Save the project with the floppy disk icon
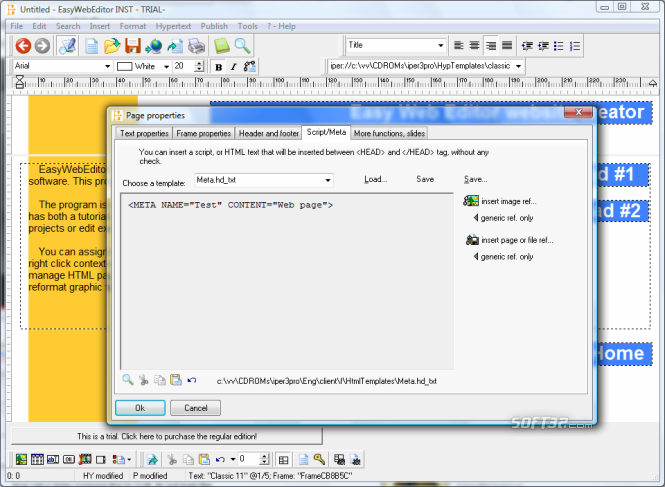 point(133,46)
